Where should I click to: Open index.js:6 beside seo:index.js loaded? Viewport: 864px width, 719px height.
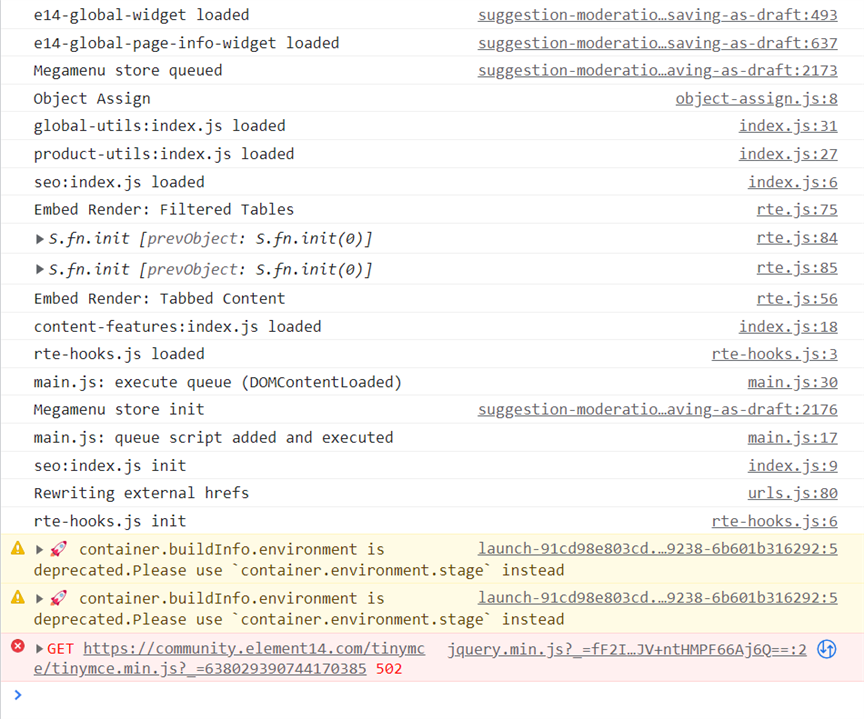tap(792, 181)
